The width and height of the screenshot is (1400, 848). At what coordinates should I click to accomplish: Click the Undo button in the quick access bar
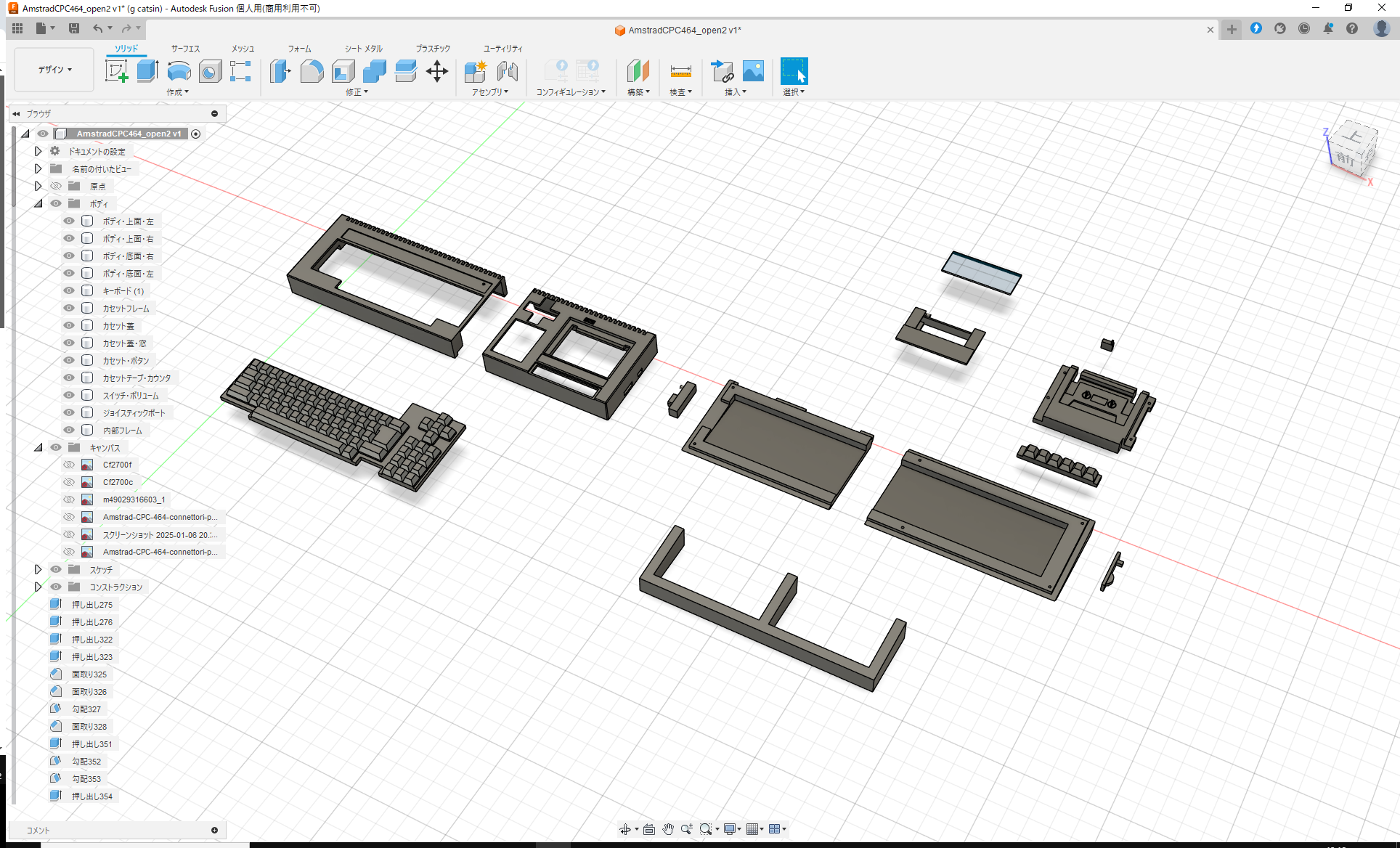click(99, 28)
